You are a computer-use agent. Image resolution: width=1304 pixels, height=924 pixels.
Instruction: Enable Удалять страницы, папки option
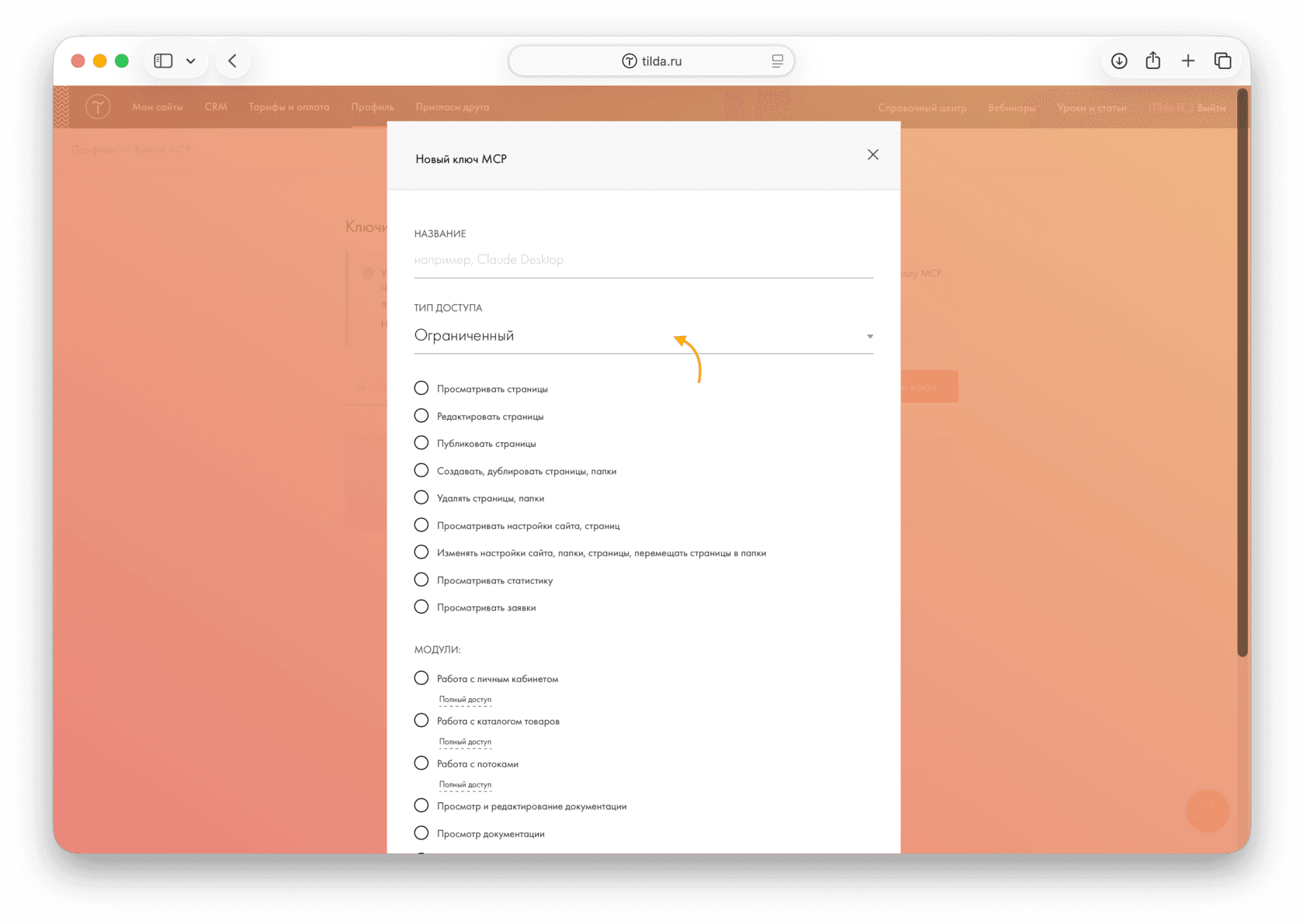(x=421, y=497)
